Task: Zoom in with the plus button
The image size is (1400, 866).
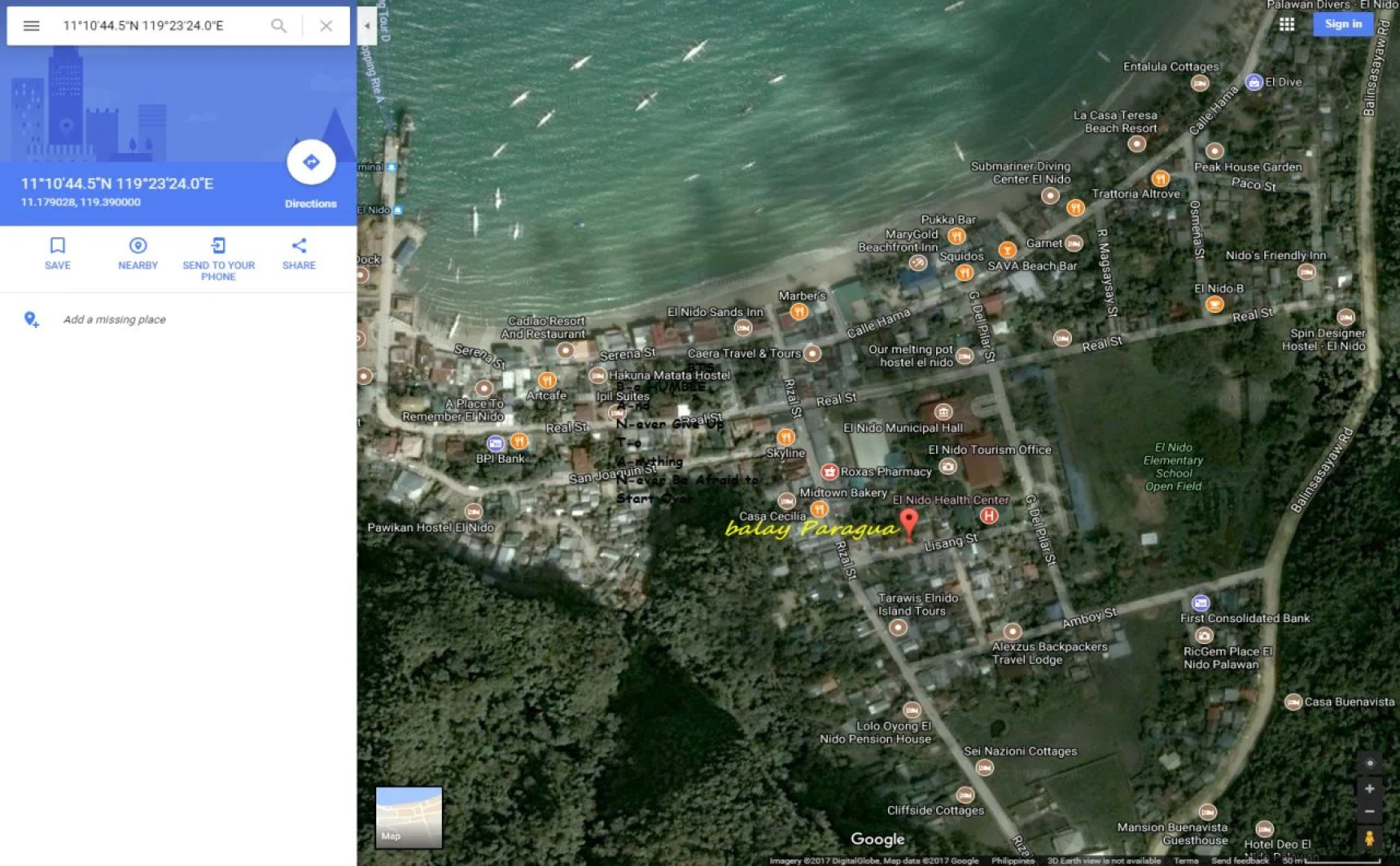Action: (1370, 787)
